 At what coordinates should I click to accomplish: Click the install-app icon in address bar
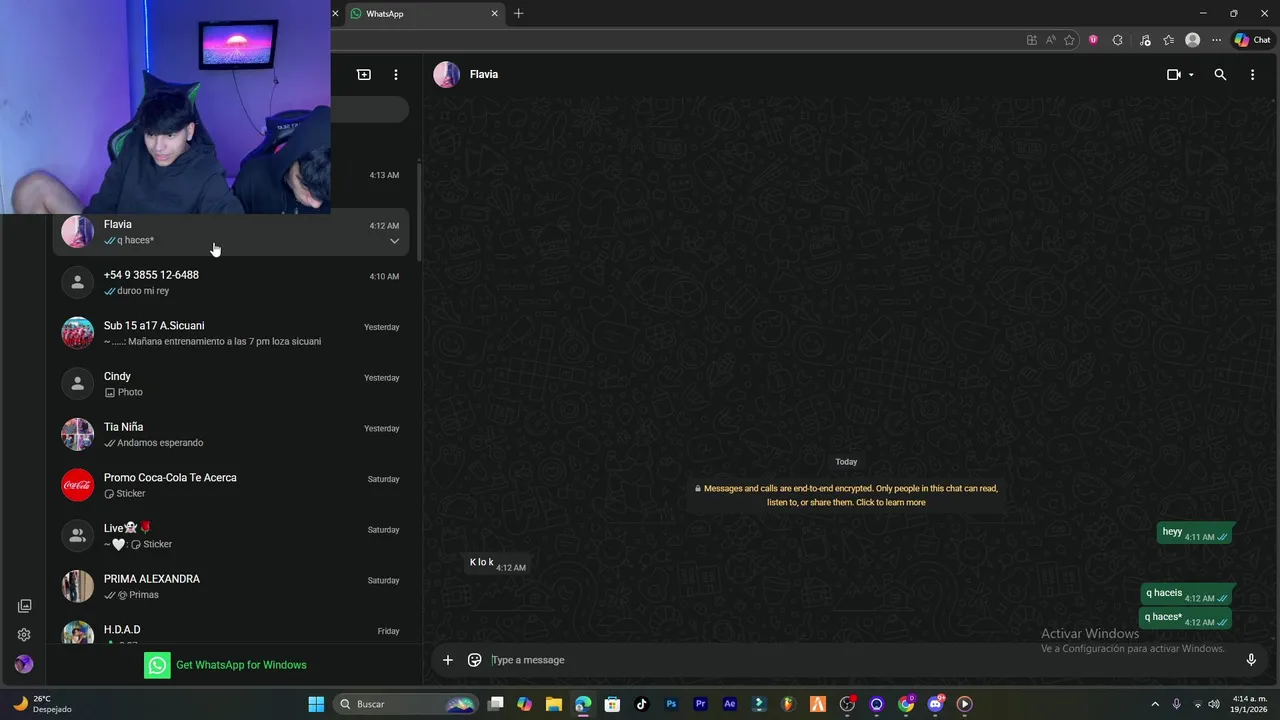[1032, 40]
